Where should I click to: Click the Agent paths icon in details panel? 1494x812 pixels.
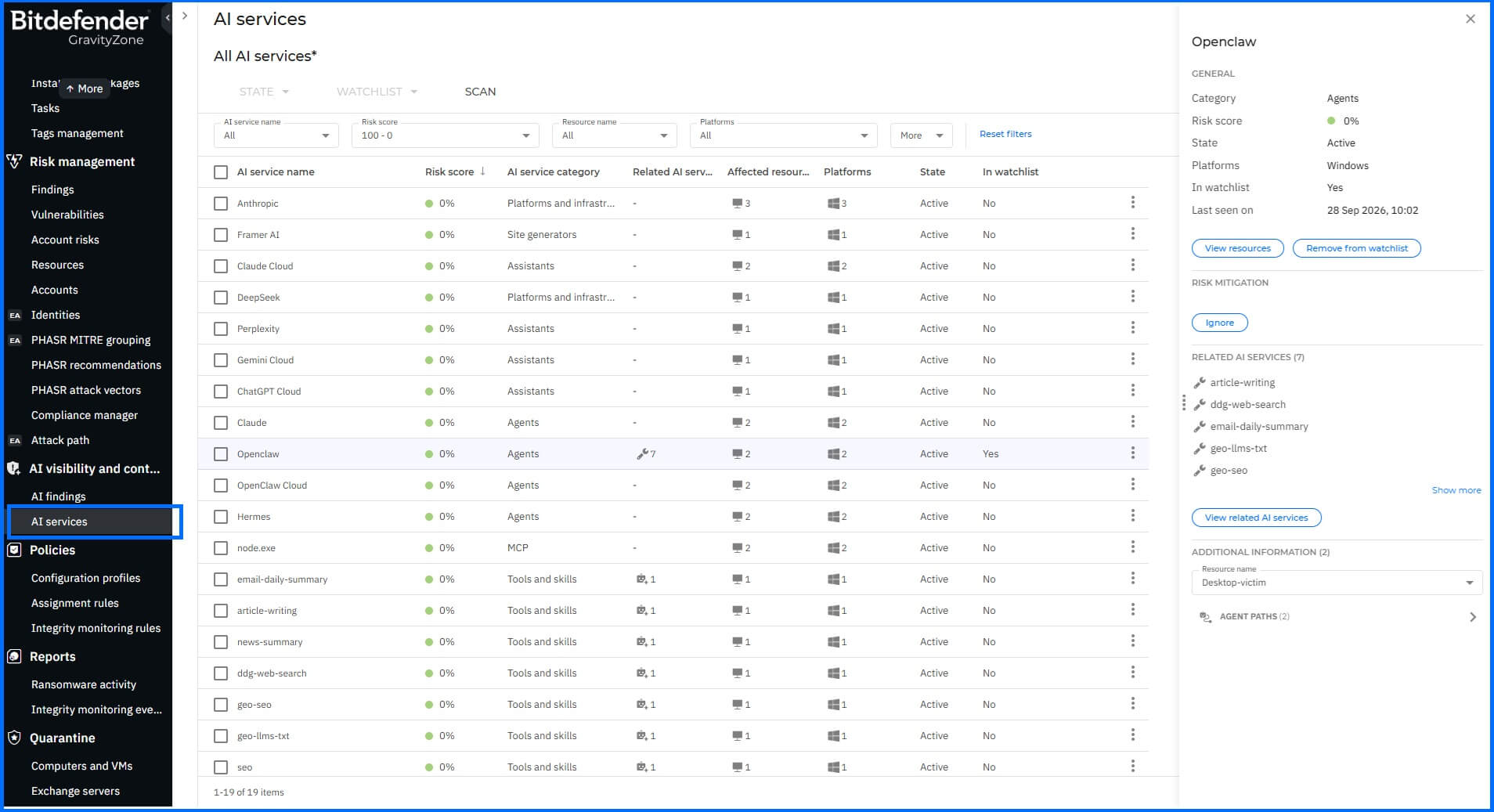pos(1205,617)
